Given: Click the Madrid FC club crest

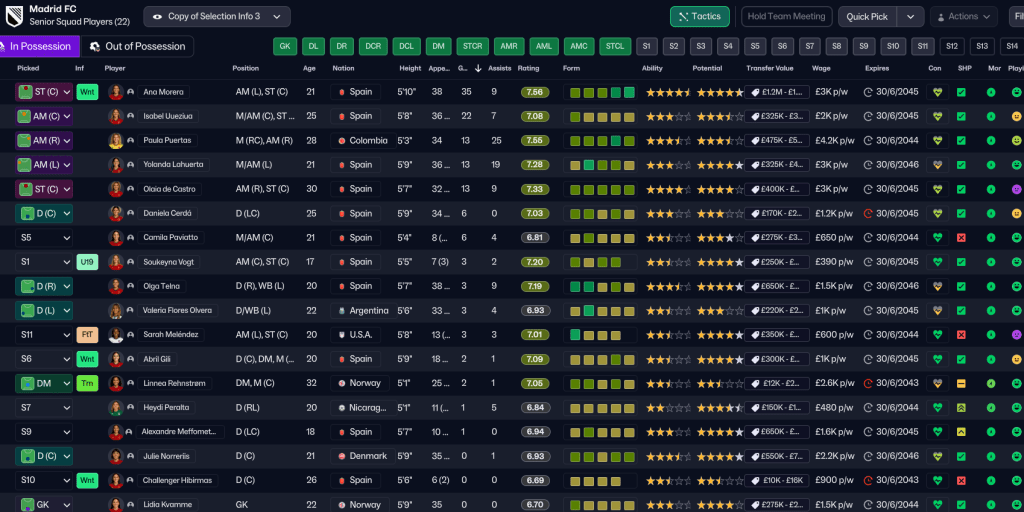Looking at the screenshot, I should click(x=15, y=16).
